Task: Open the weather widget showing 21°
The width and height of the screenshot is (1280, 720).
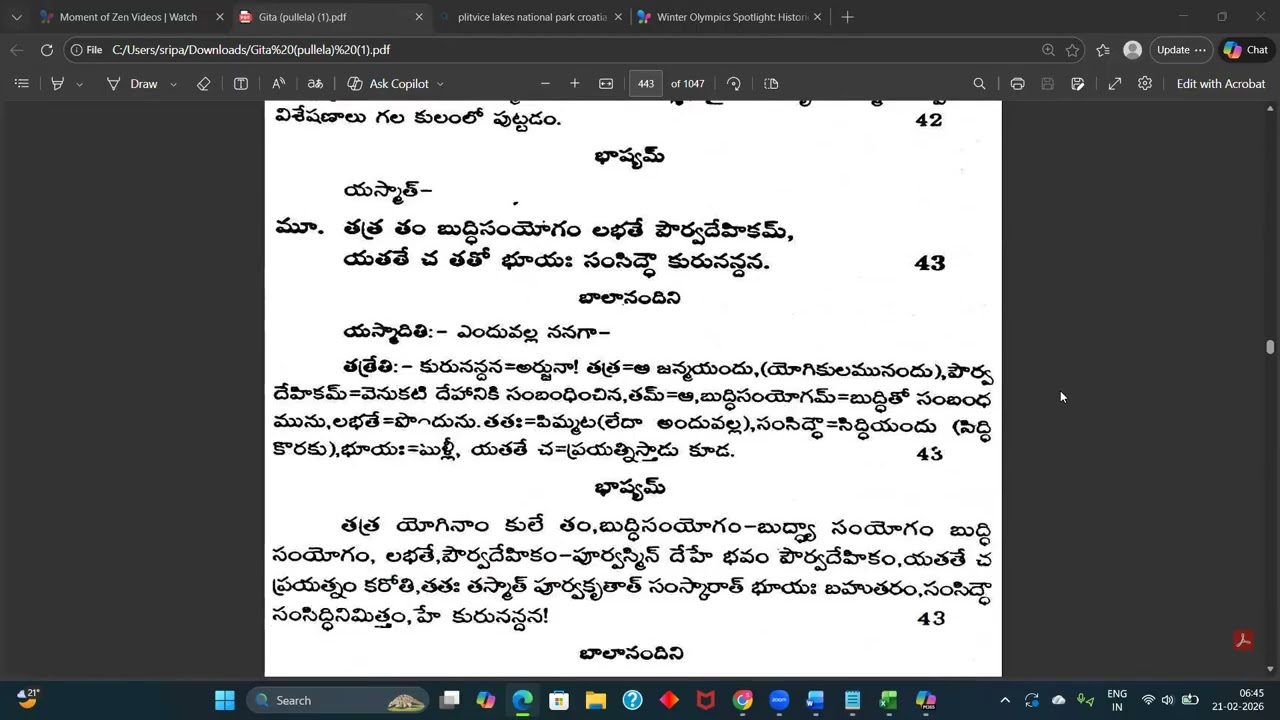Action: (27, 699)
